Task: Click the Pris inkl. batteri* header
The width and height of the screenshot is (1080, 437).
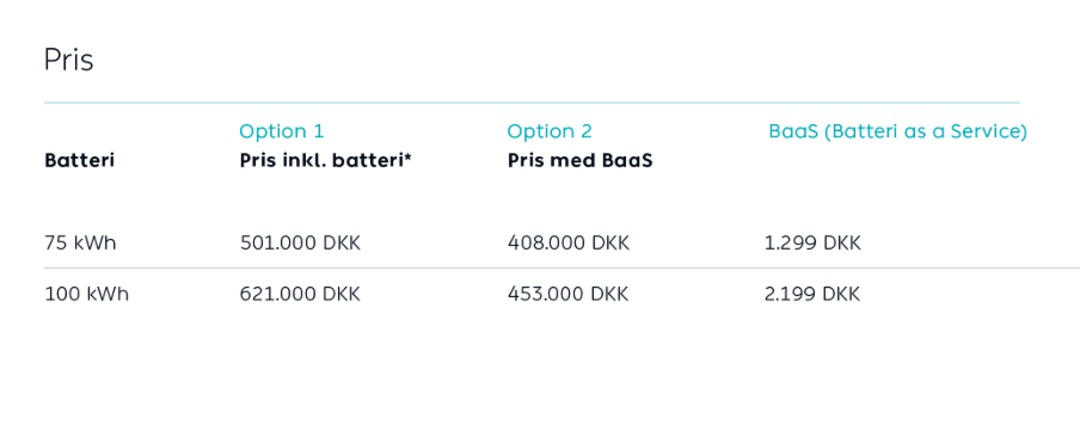Action: coord(325,161)
